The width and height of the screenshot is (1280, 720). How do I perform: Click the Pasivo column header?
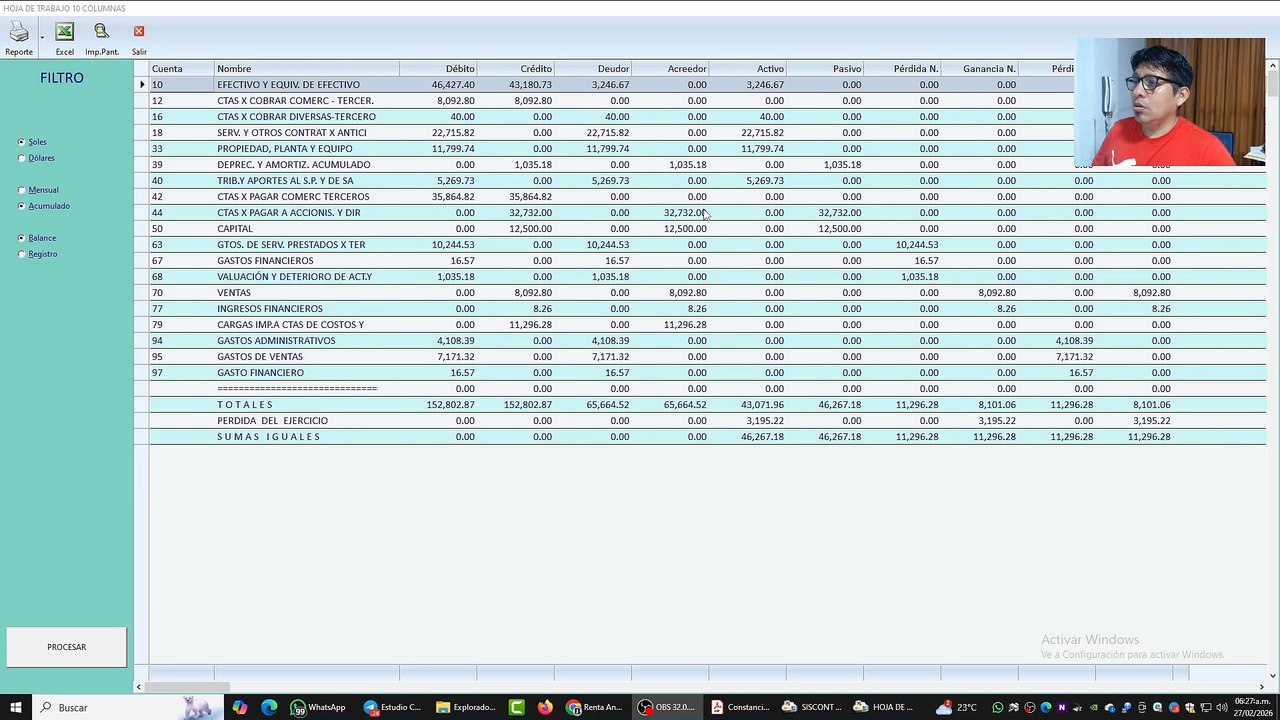[825, 69]
